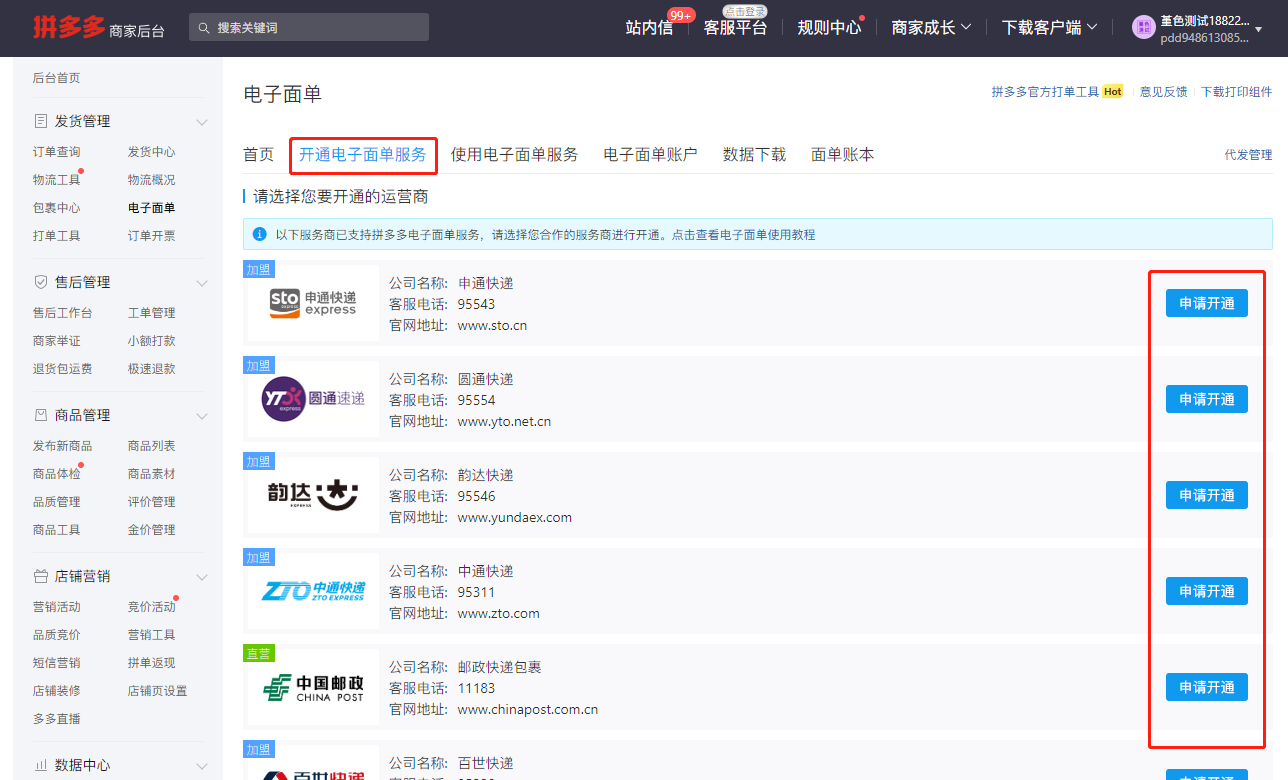Click the 下载打印组件 link
The width and height of the screenshot is (1288, 780).
click(1237, 92)
